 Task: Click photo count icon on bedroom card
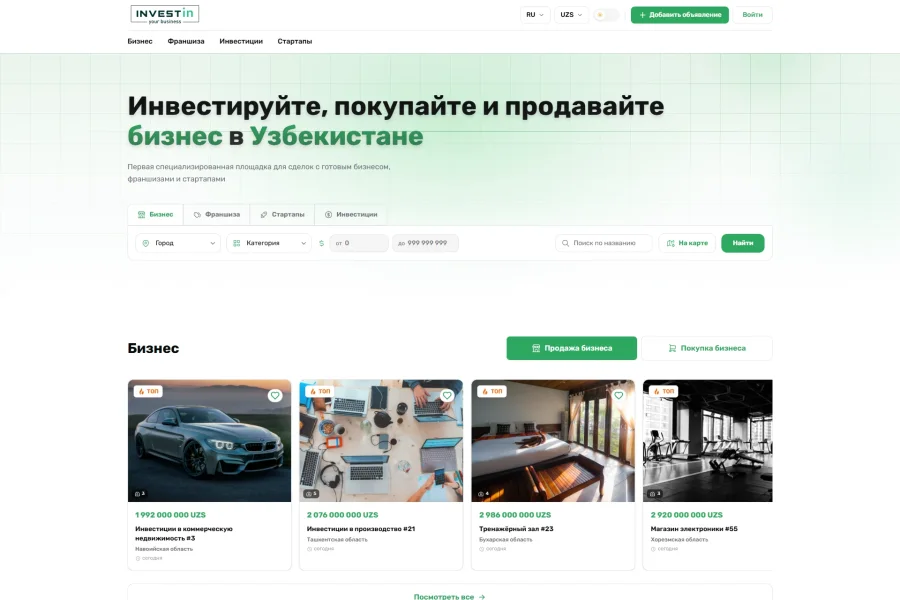pyautogui.click(x=483, y=493)
